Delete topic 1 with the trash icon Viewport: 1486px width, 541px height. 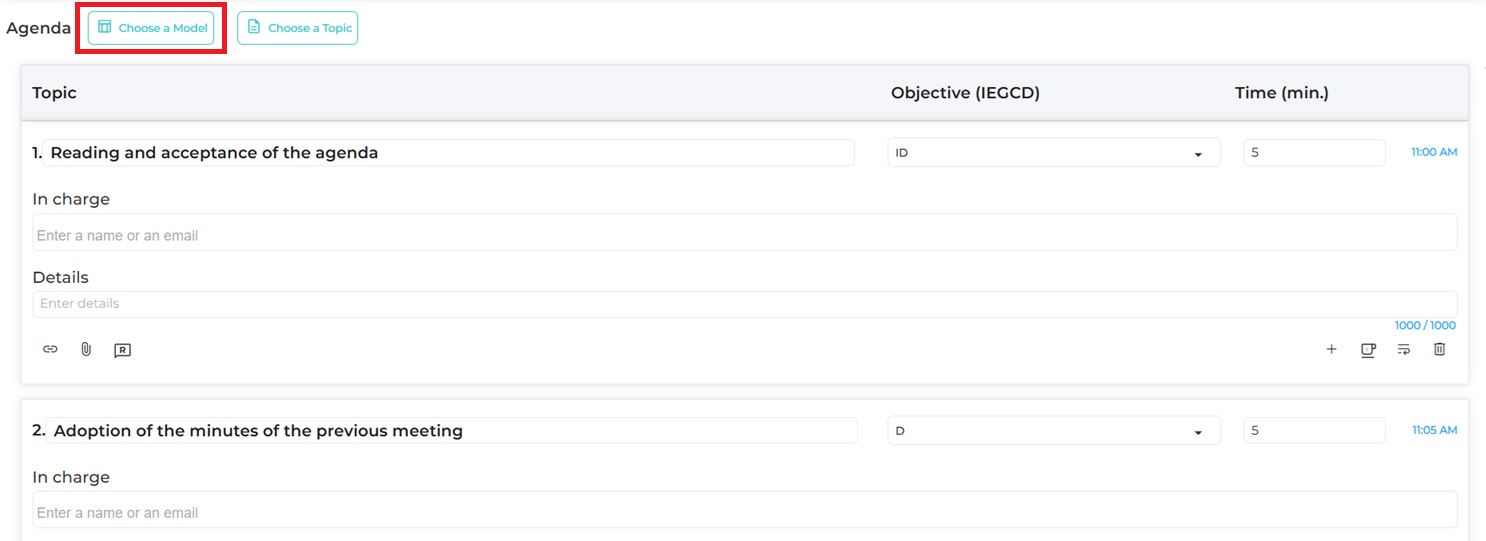1440,349
